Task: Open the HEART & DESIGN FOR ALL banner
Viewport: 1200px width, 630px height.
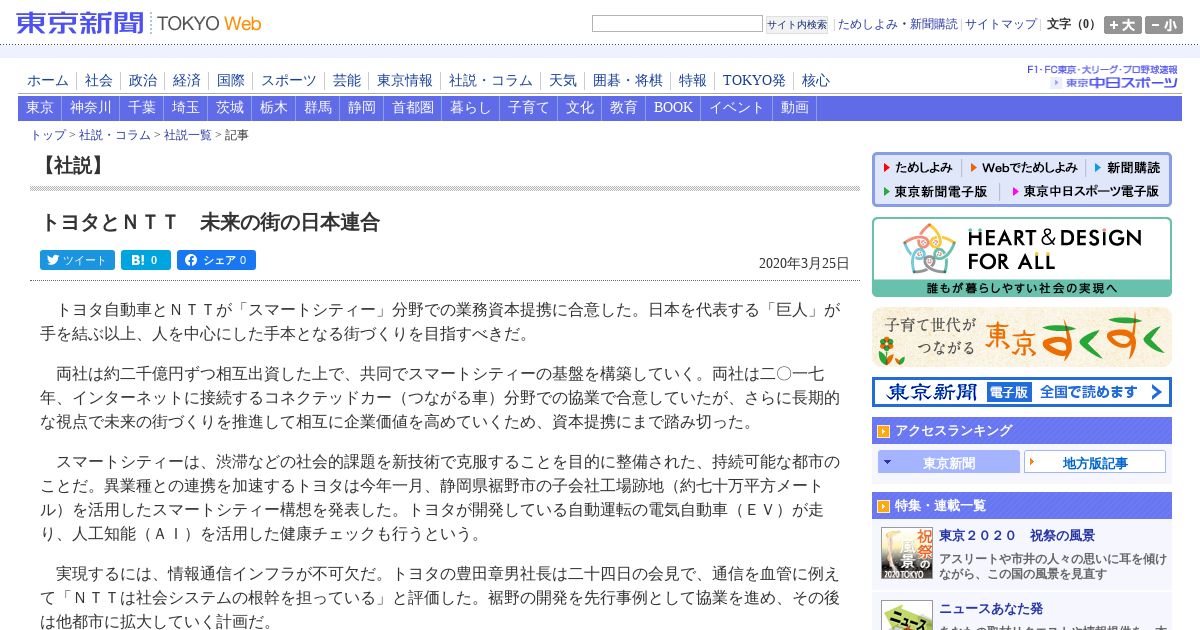Action: (x=1022, y=257)
